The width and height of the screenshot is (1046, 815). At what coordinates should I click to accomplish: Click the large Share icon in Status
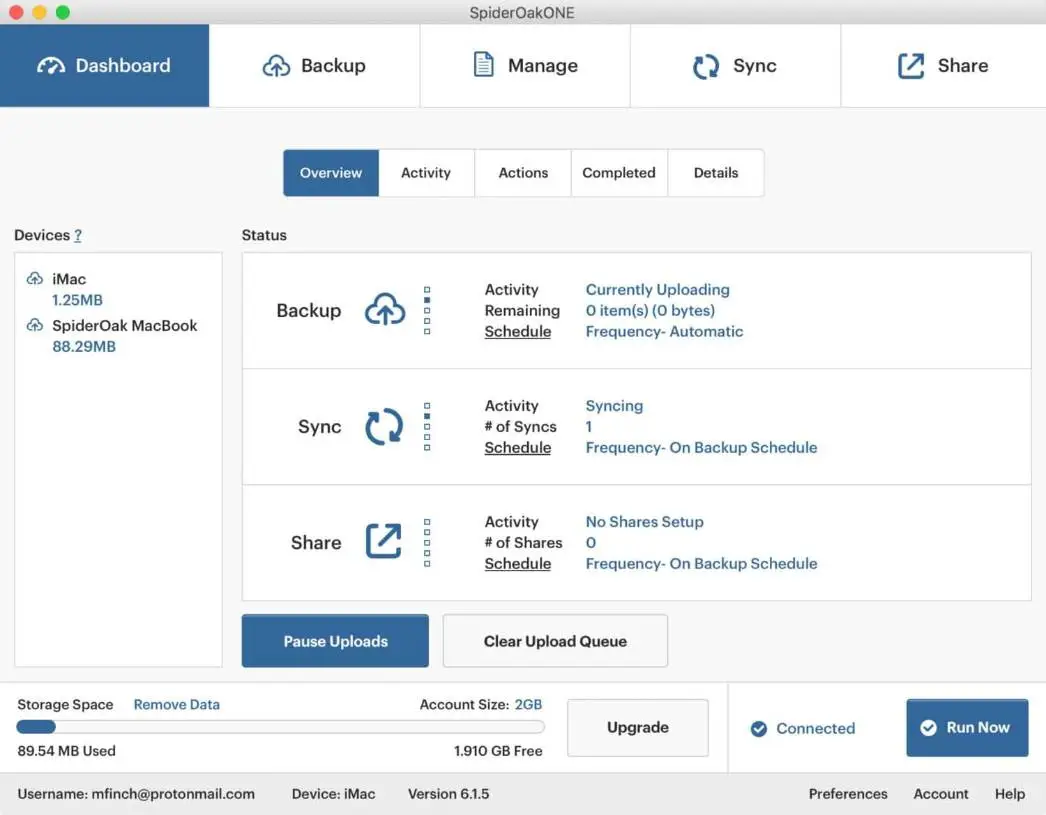384,541
